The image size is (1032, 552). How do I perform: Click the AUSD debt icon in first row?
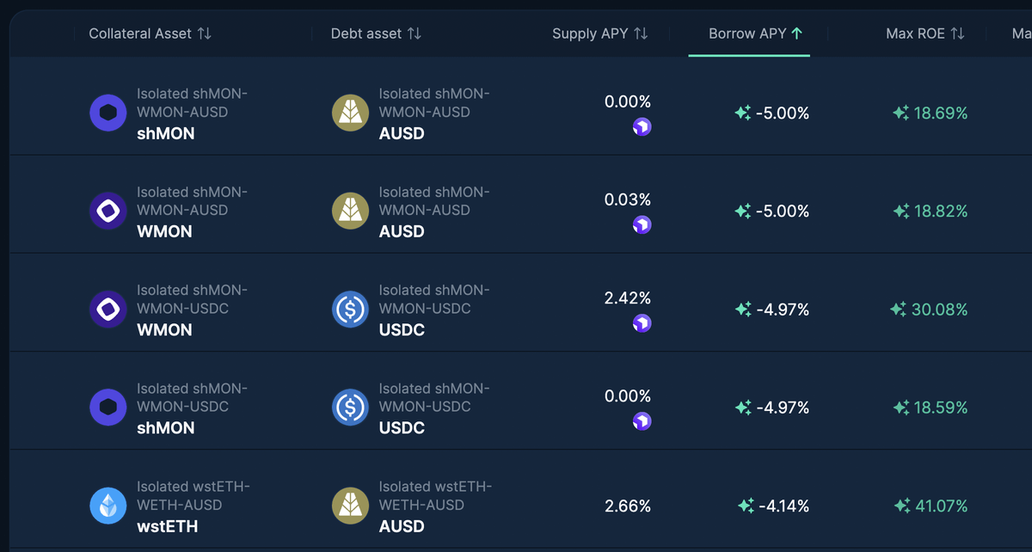[350, 113]
